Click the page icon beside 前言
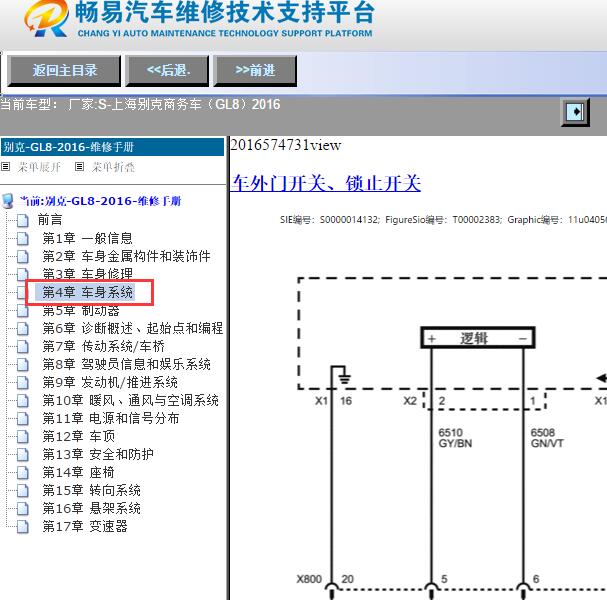 [x=23, y=220]
